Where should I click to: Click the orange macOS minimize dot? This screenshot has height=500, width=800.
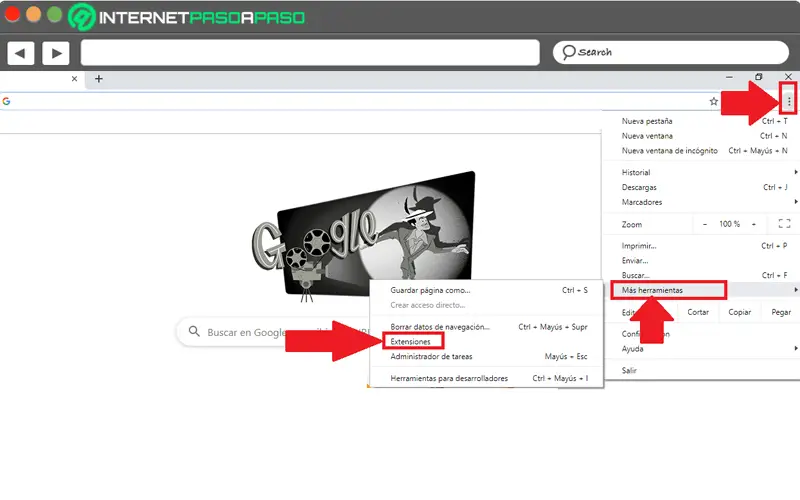(x=34, y=14)
